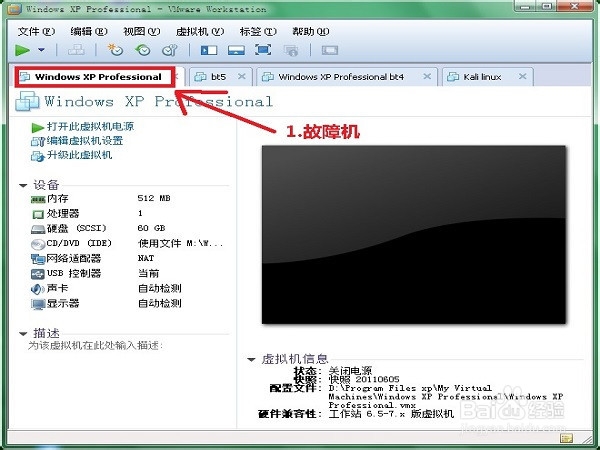This screenshot has width=600, height=450.
Task: Click the 快照 20110605 snapshot text
Action: [364, 379]
